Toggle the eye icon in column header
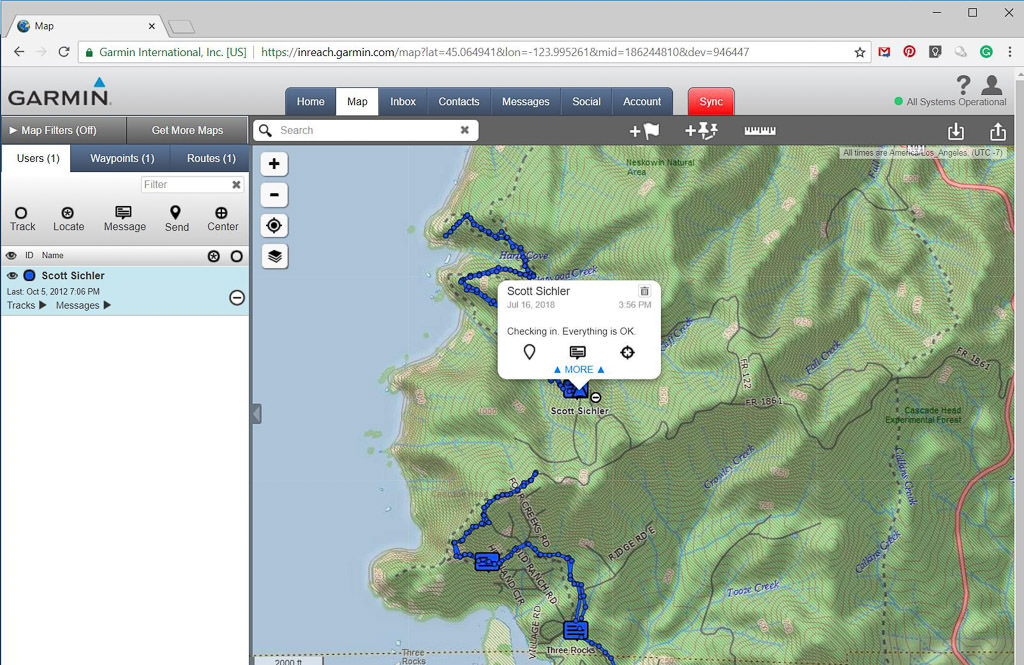Viewport: 1024px width, 665px height. (13, 256)
